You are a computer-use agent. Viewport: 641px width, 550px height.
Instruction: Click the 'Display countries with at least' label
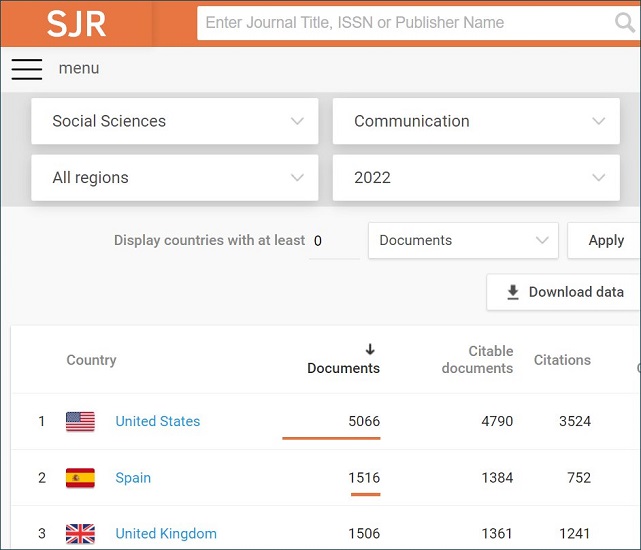click(209, 240)
